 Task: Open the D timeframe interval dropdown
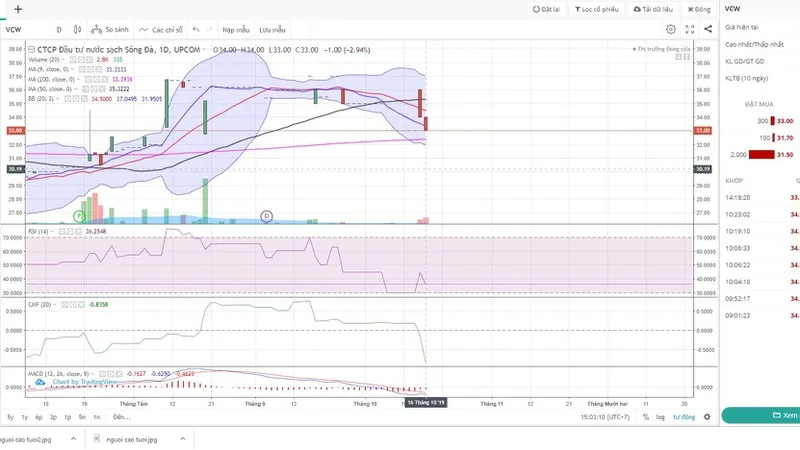(x=60, y=30)
